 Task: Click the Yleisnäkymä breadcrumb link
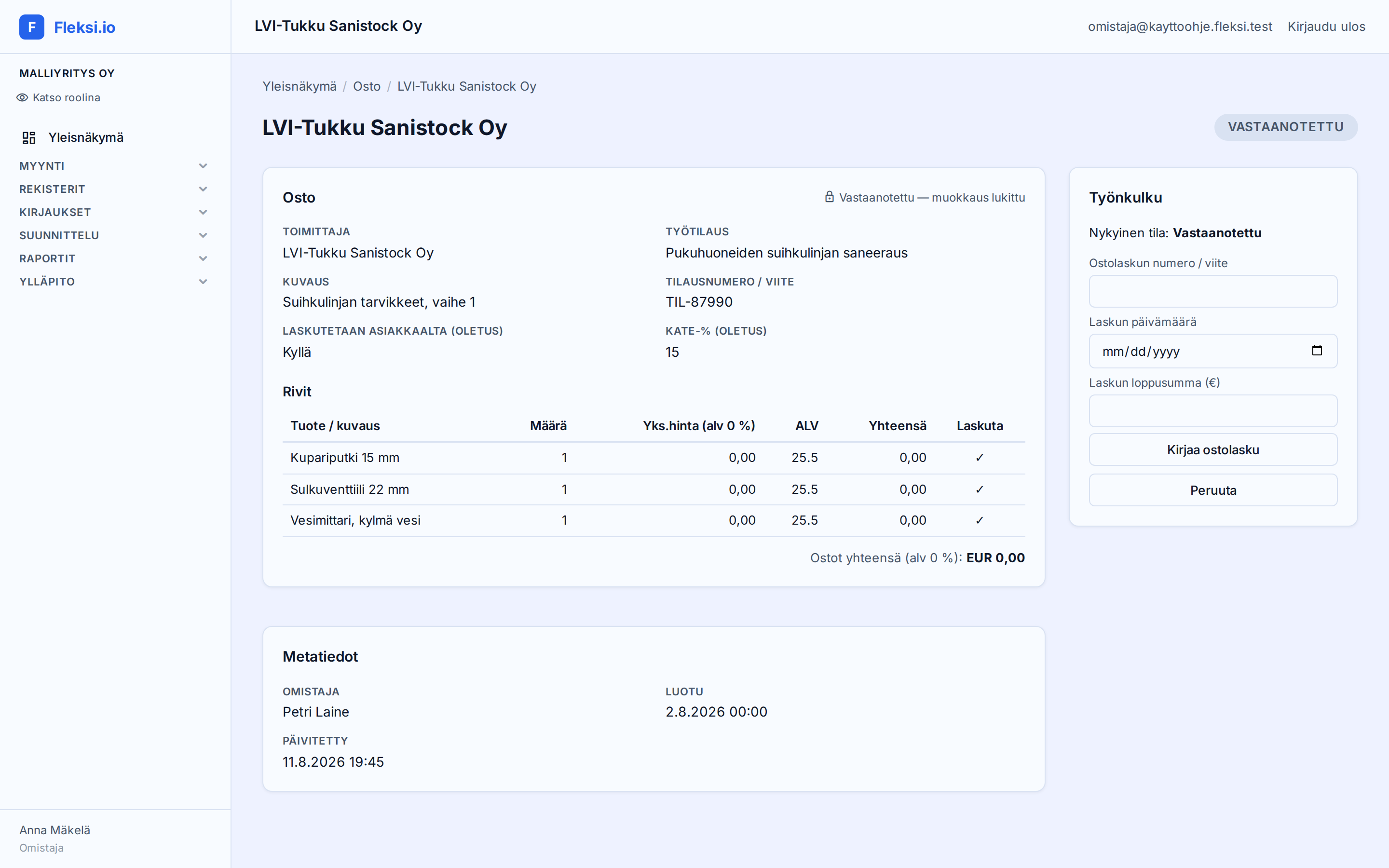pyautogui.click(x=300, y=86)
